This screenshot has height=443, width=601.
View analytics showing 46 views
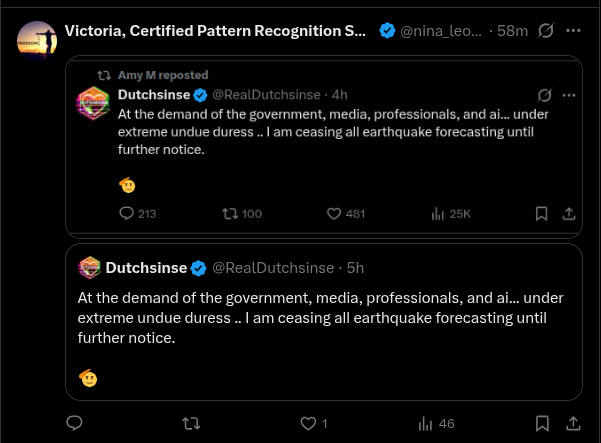436,423
